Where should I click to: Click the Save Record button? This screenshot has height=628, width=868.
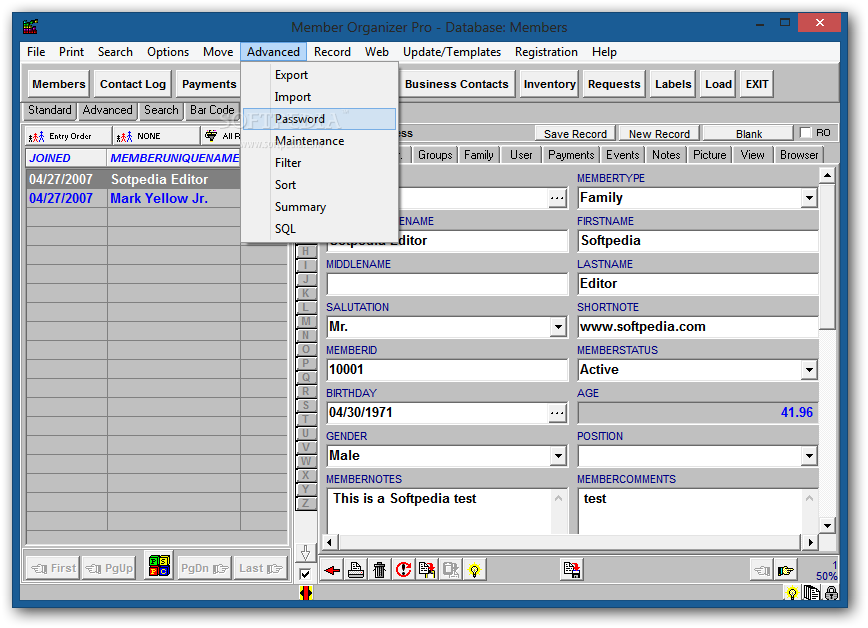575,133
